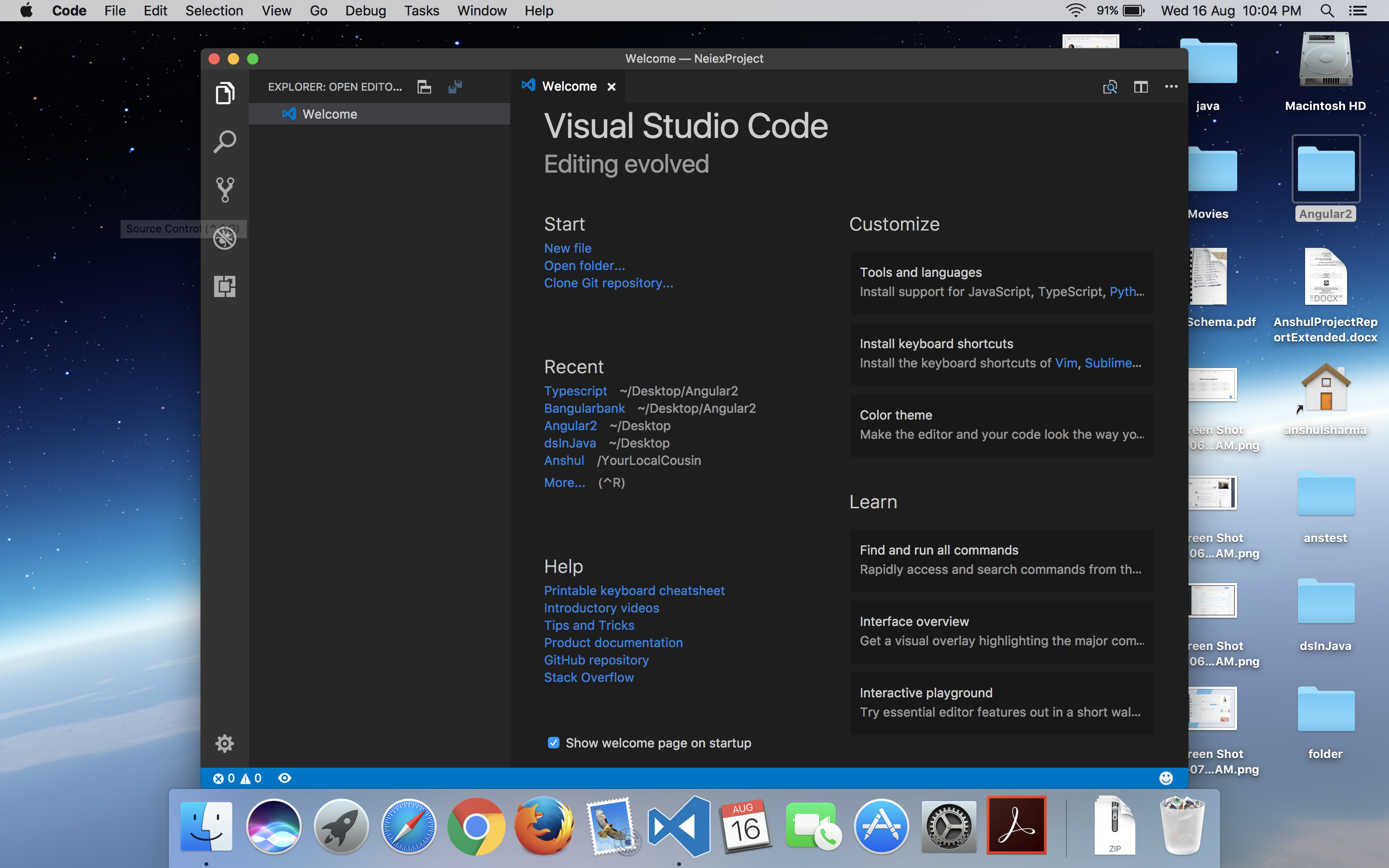Click the Vim keyboard shortcuts link

pos(1066,363)
